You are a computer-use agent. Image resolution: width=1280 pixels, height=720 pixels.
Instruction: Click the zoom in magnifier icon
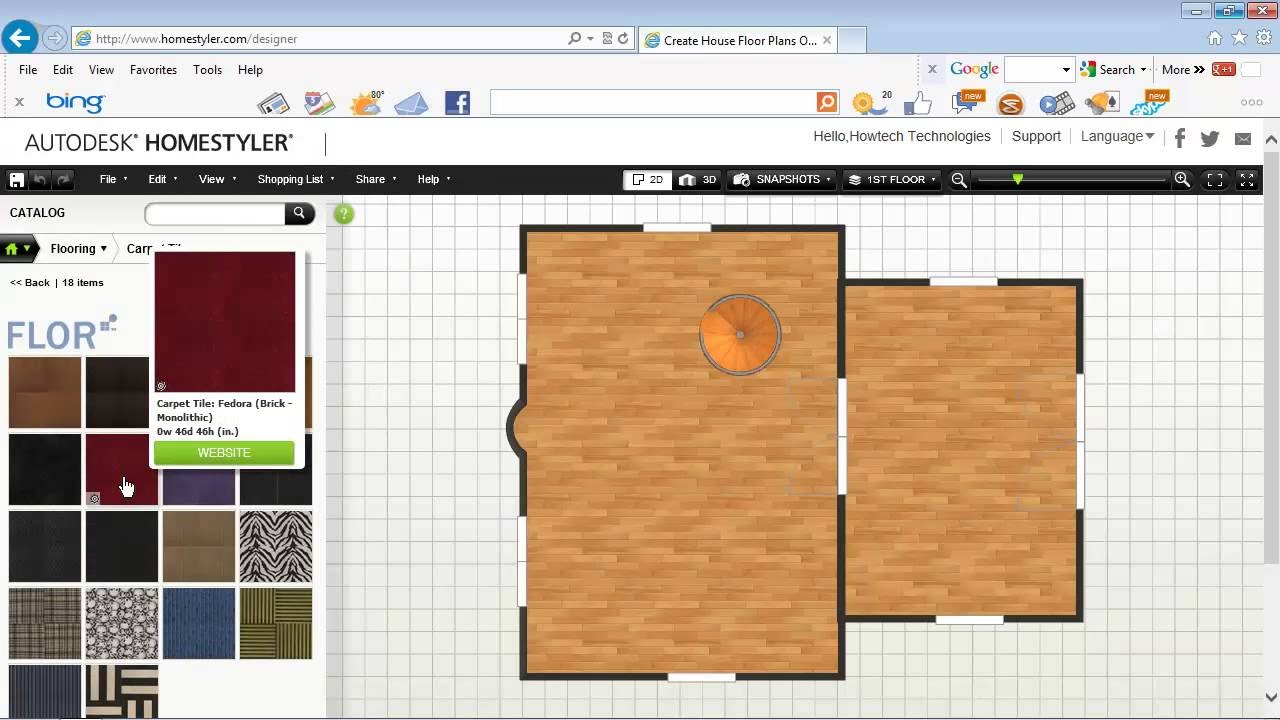coord(1182,180)
